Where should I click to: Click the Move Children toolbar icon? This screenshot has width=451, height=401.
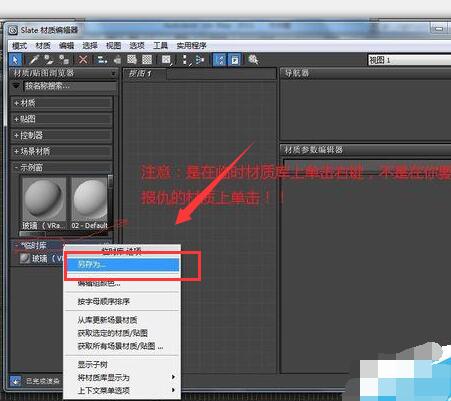click(101, 60)
